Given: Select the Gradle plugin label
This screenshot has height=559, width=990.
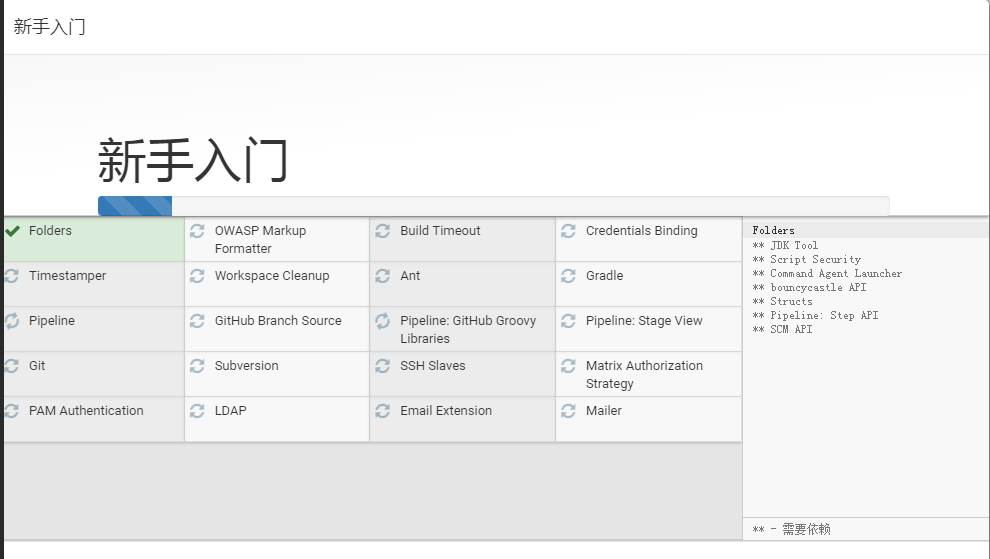Looking at the screenshot, I should tap(604, 275).
